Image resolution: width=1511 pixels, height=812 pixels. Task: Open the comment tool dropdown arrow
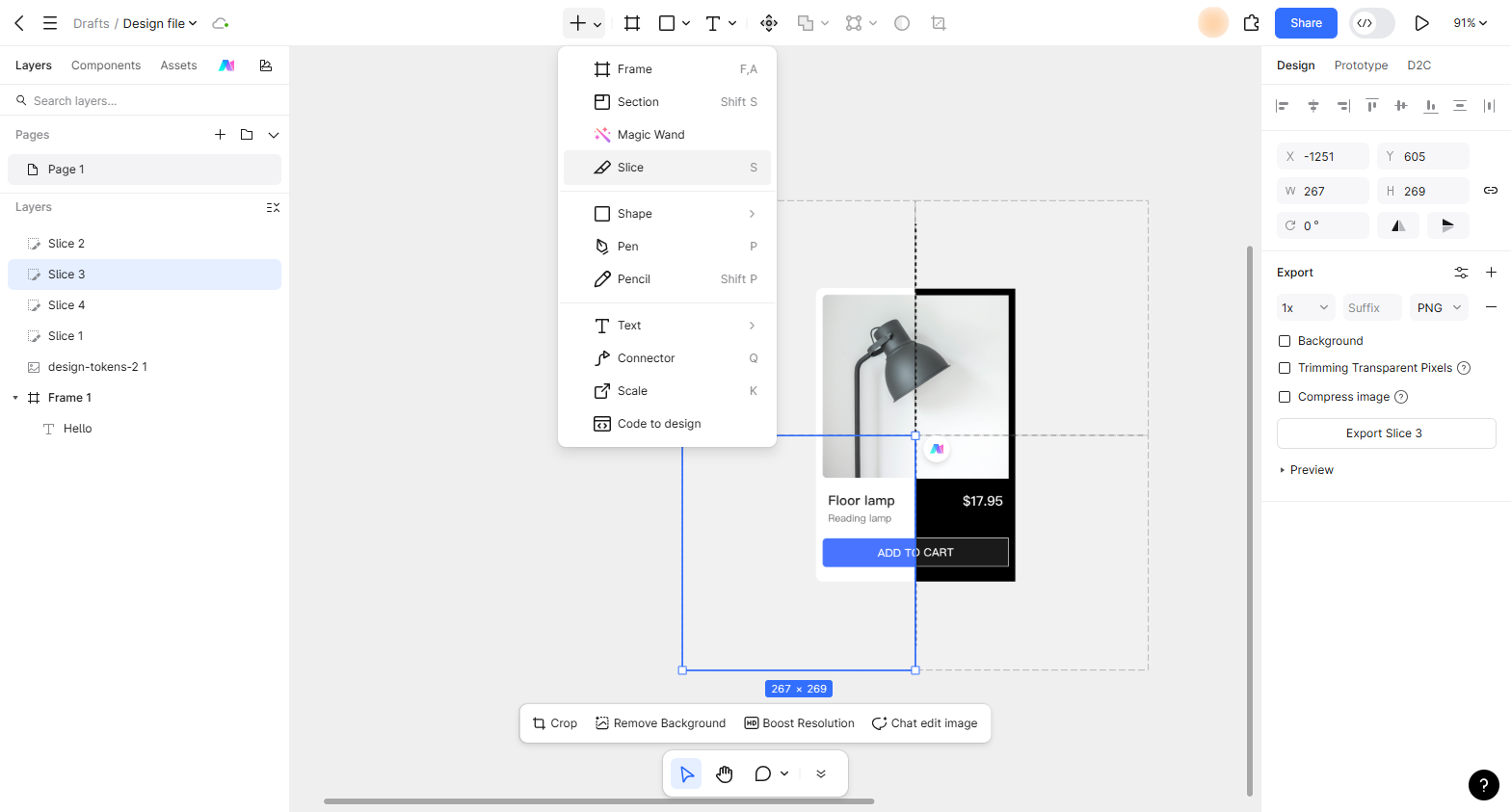[x=784, y=773]
